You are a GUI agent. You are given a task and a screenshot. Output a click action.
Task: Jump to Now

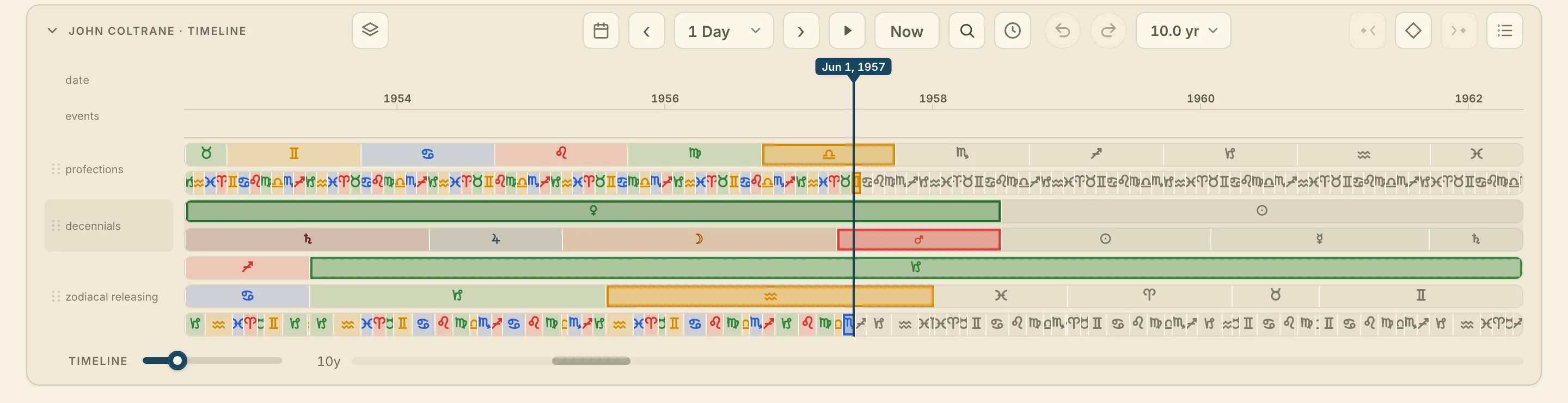[x=906, y=30]
